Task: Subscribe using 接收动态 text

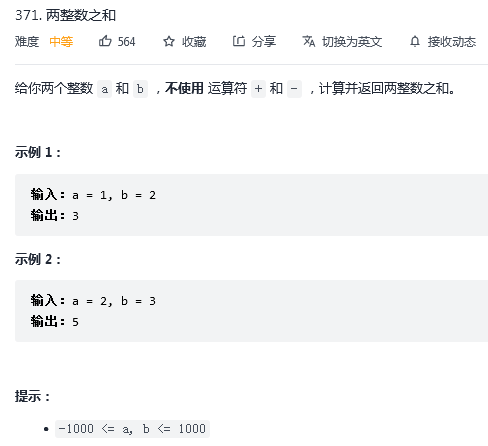Action: [x=452, y=42]
